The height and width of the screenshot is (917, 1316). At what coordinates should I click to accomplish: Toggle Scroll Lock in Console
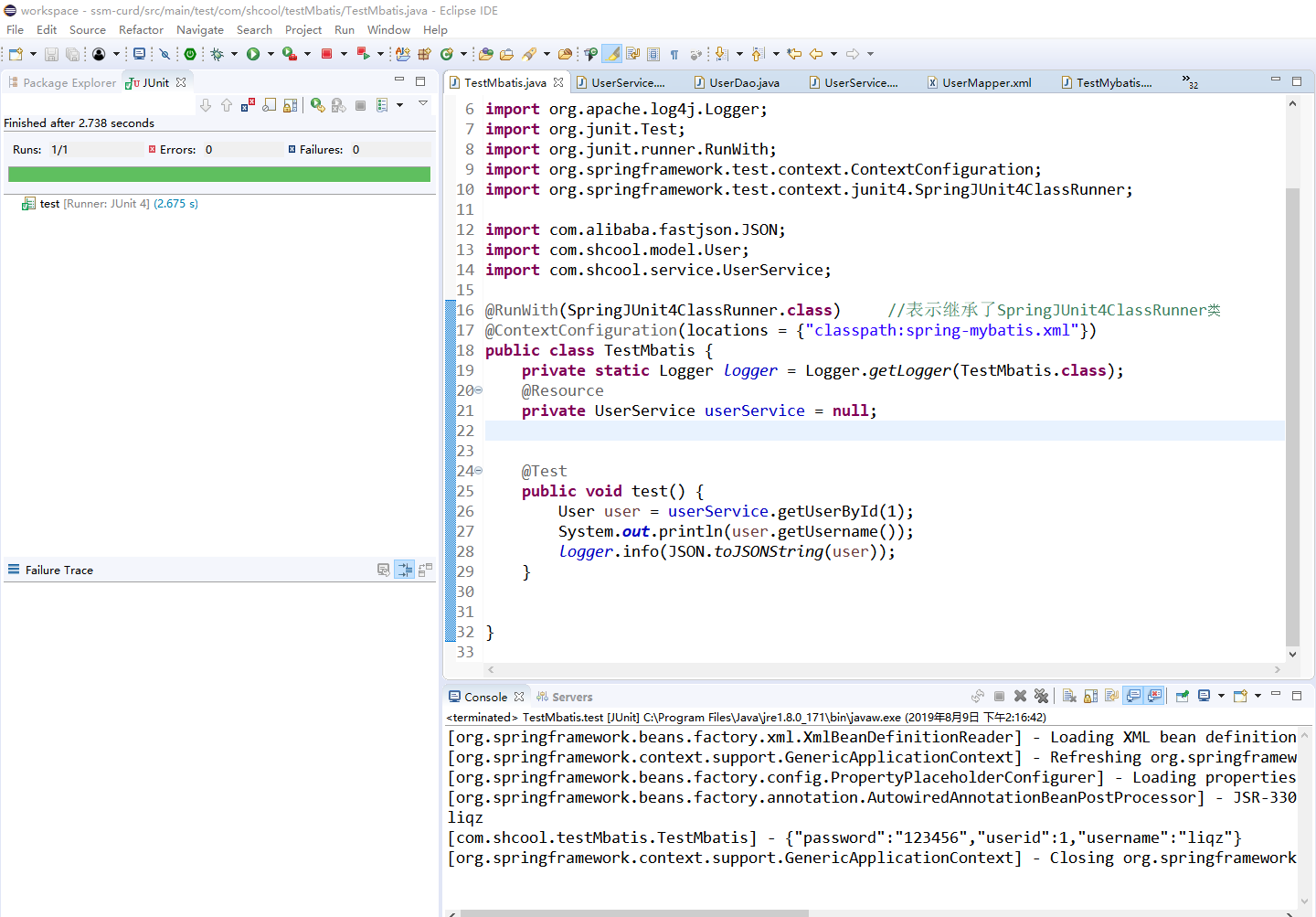pos(1090,697)
